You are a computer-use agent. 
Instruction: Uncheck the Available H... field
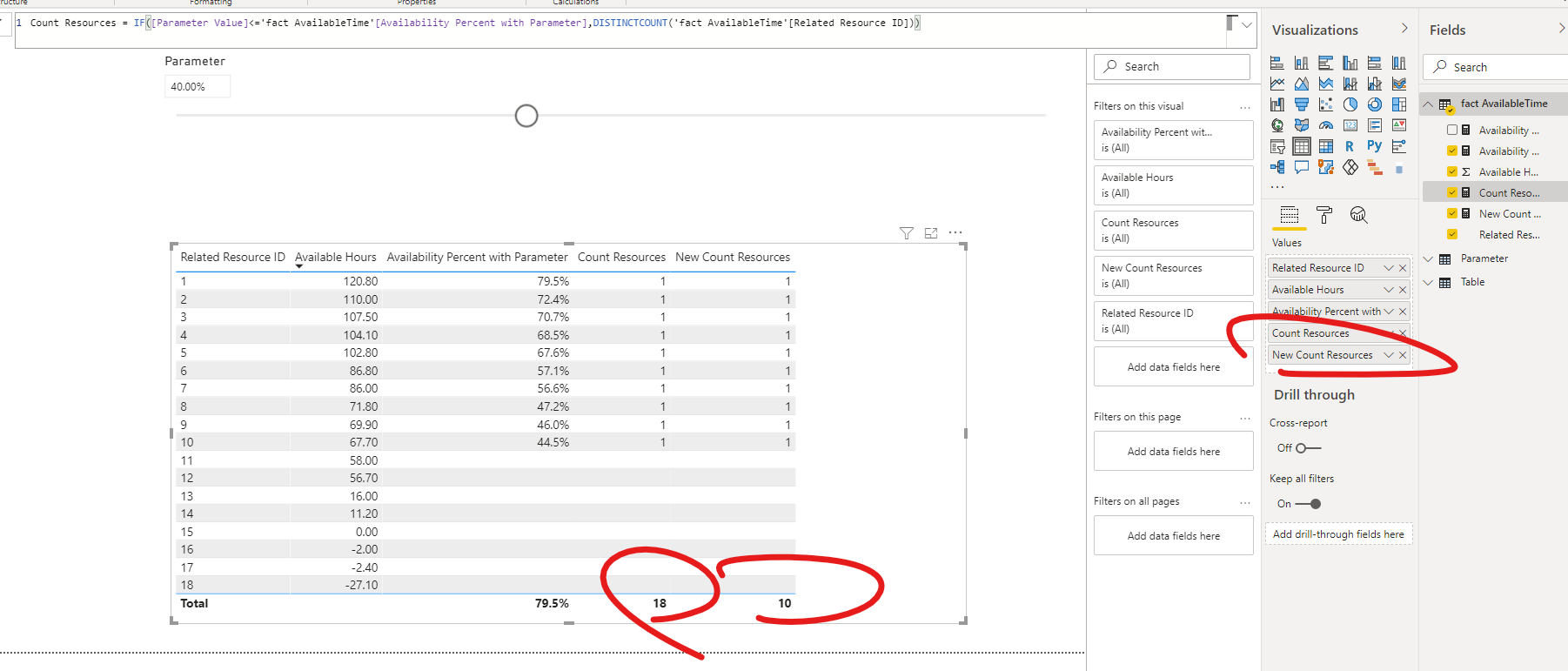tap(1452, 171)
